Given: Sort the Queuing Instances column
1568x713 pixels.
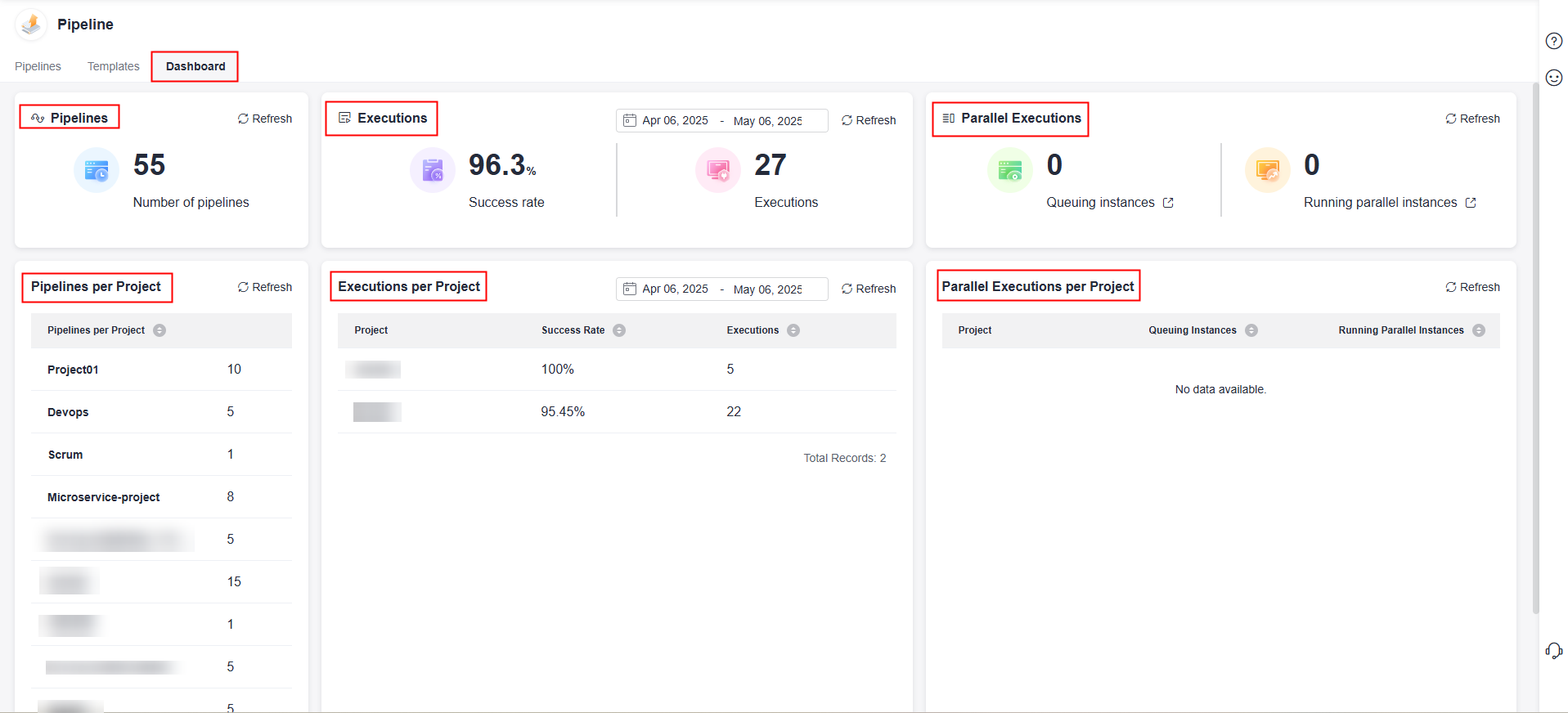Looking at the screenshot, I should pyautogui.click(x=1251, y=330).
